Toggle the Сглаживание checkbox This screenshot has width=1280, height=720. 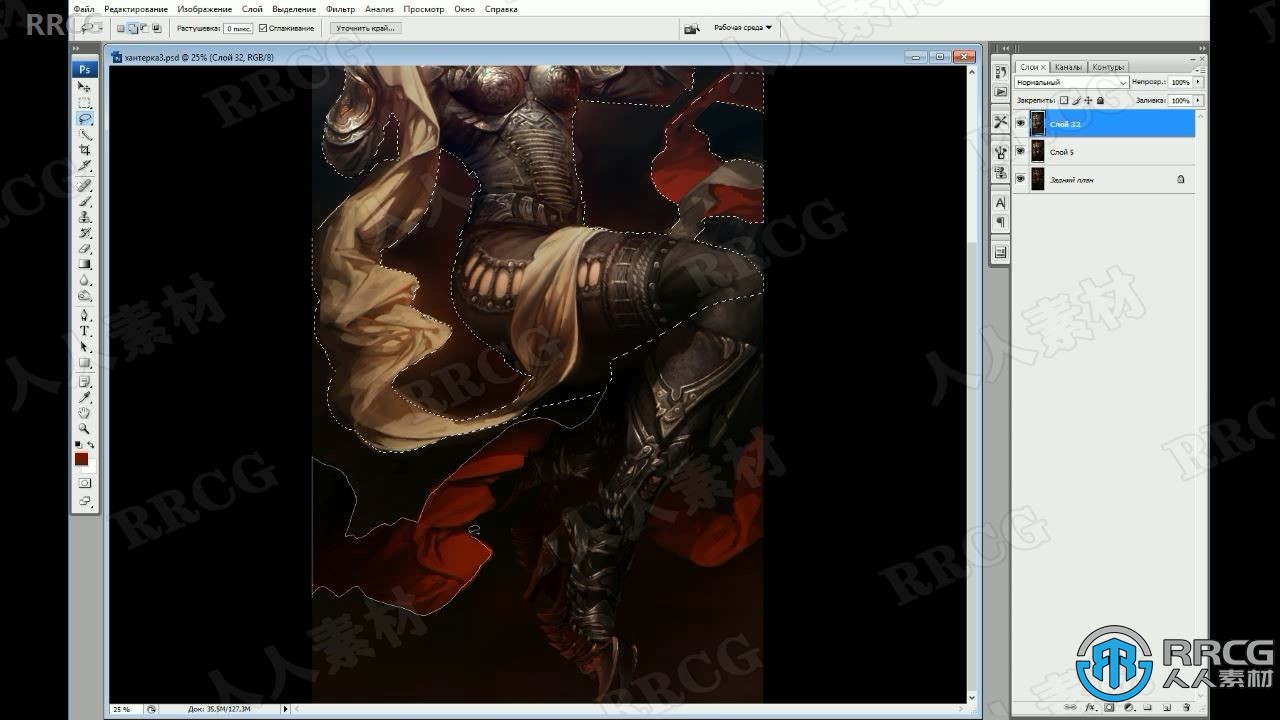[262, 28]
